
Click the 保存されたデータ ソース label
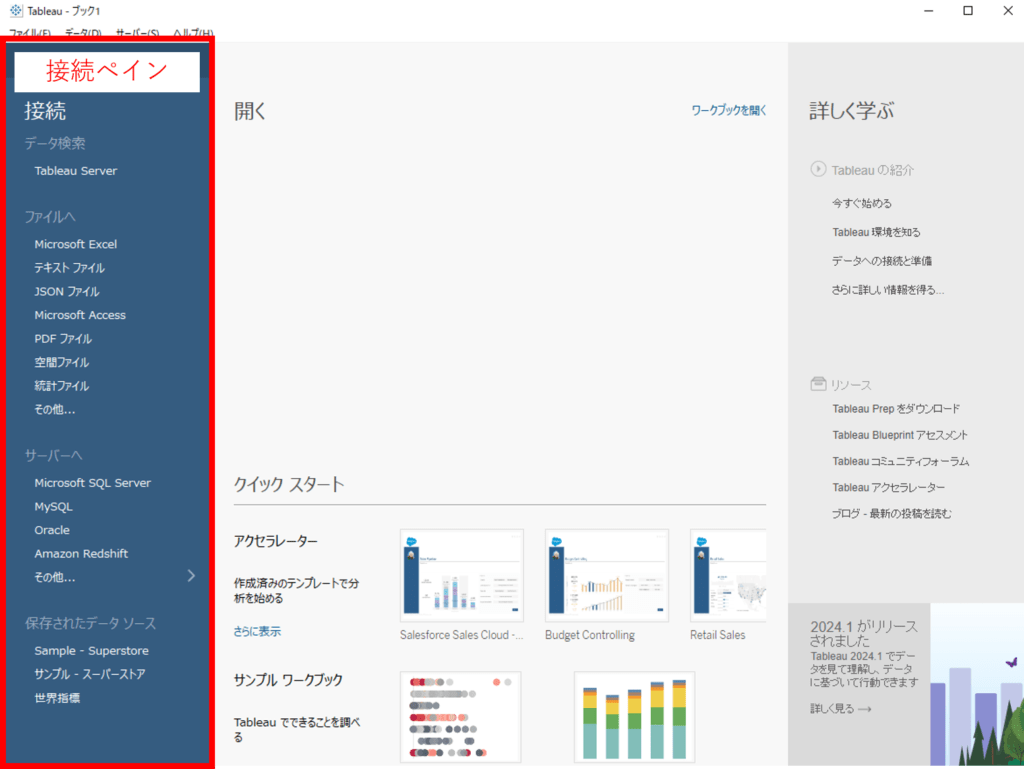90,623
